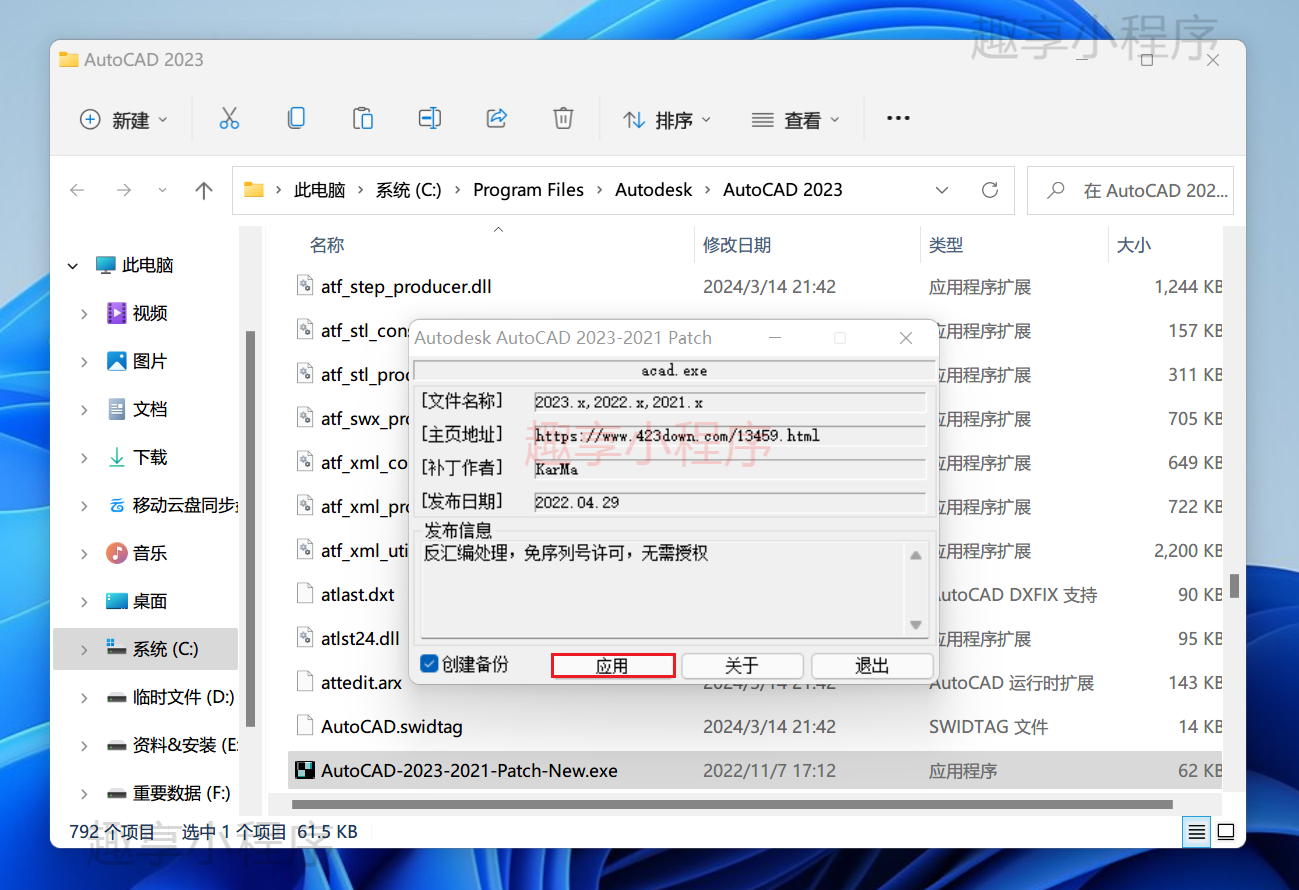This screenshot has height=890, width=1299.
Task: Open the 排序 sort dropdown
Action: 667,119
